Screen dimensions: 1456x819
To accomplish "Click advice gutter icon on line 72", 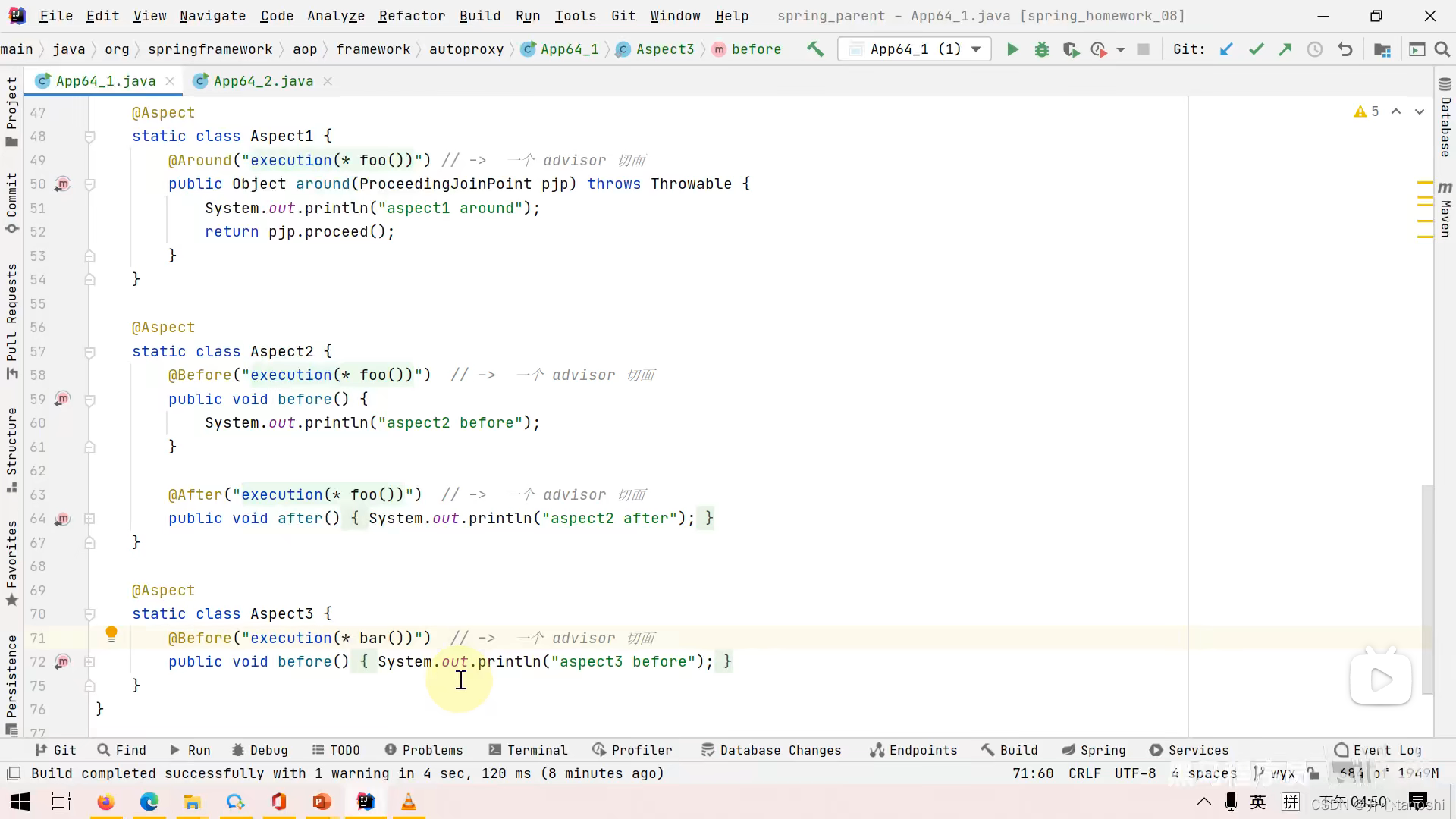I will 62,661.
